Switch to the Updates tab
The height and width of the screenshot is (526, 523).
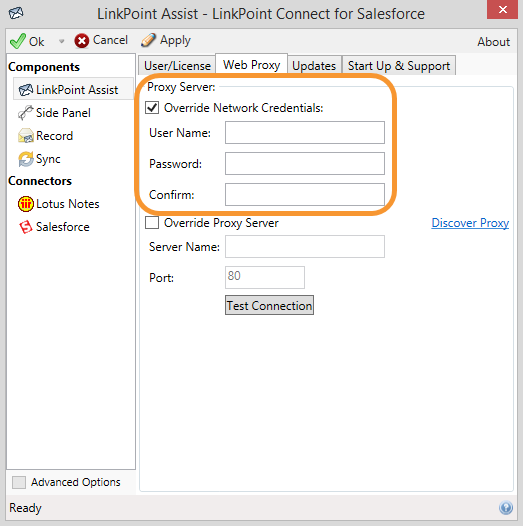[314, 65]
